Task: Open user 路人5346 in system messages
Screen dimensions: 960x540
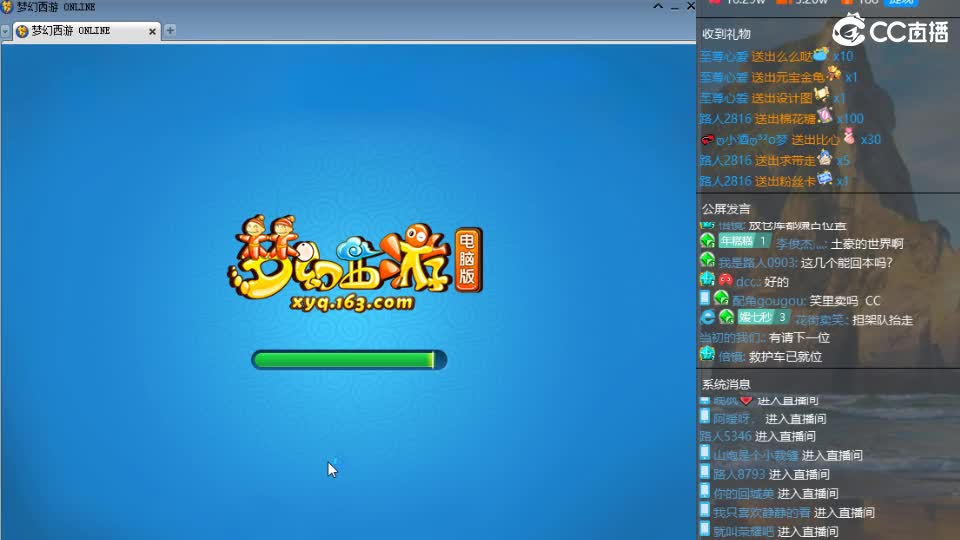Action: click(x=725, y=437)
